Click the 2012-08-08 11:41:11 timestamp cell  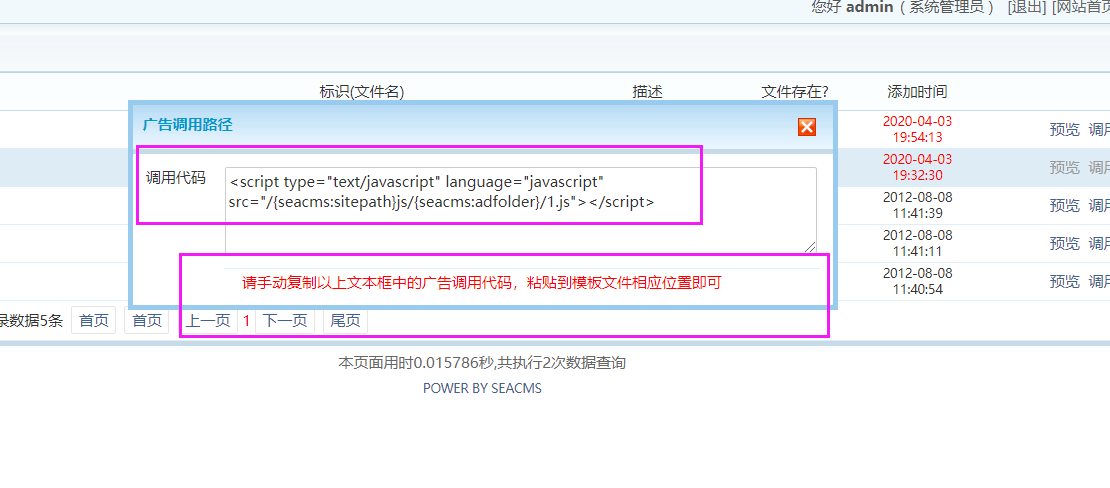[x=917, y=243]
